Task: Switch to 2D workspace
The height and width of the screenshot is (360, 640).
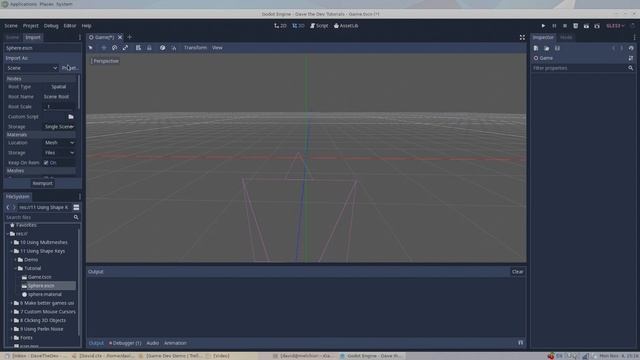Action: pos(280,26)
